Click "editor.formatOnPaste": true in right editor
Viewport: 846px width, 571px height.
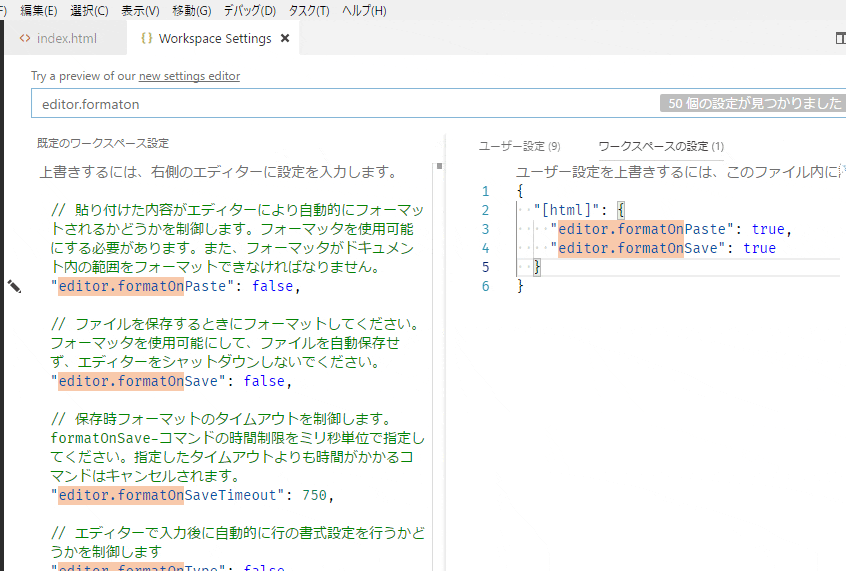click(671, 229)
